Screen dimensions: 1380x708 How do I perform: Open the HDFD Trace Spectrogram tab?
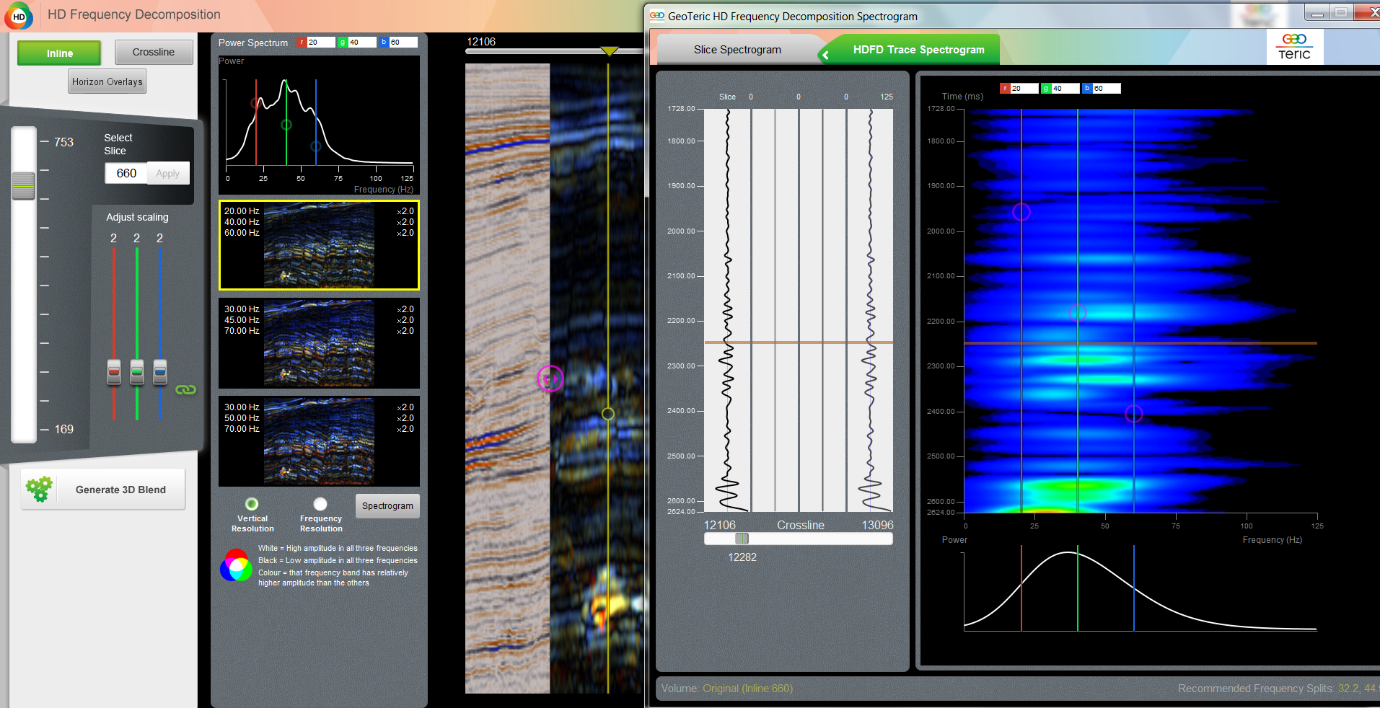(918, 49)
